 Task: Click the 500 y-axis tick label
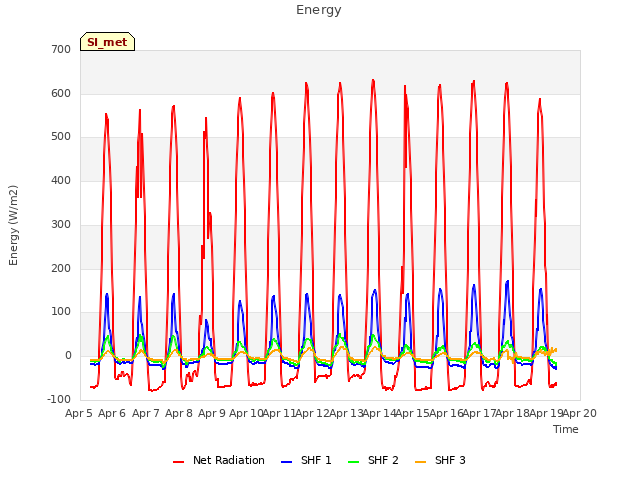coord(61,137)
